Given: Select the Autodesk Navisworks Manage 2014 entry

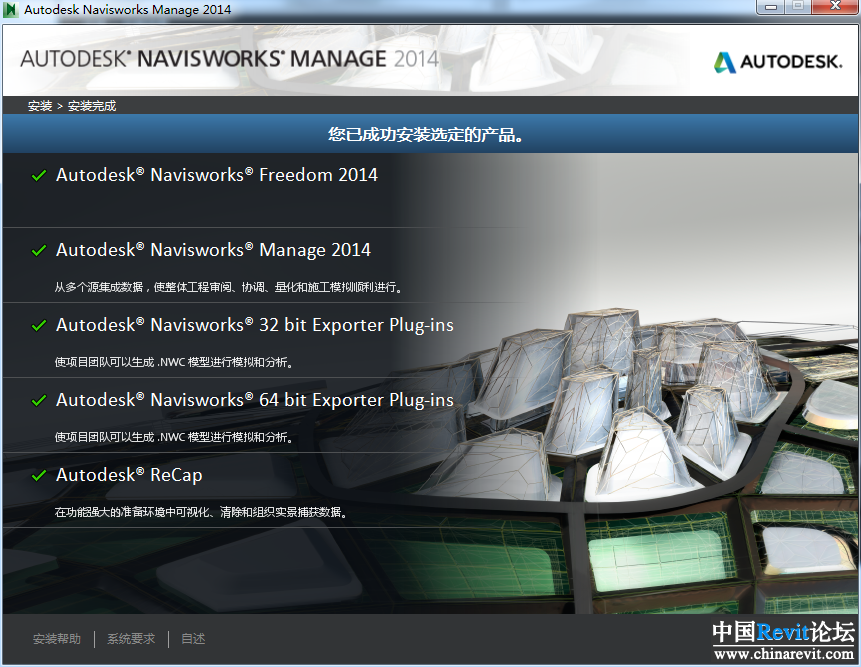Looking at the screenshot, I should coord(213,250).
